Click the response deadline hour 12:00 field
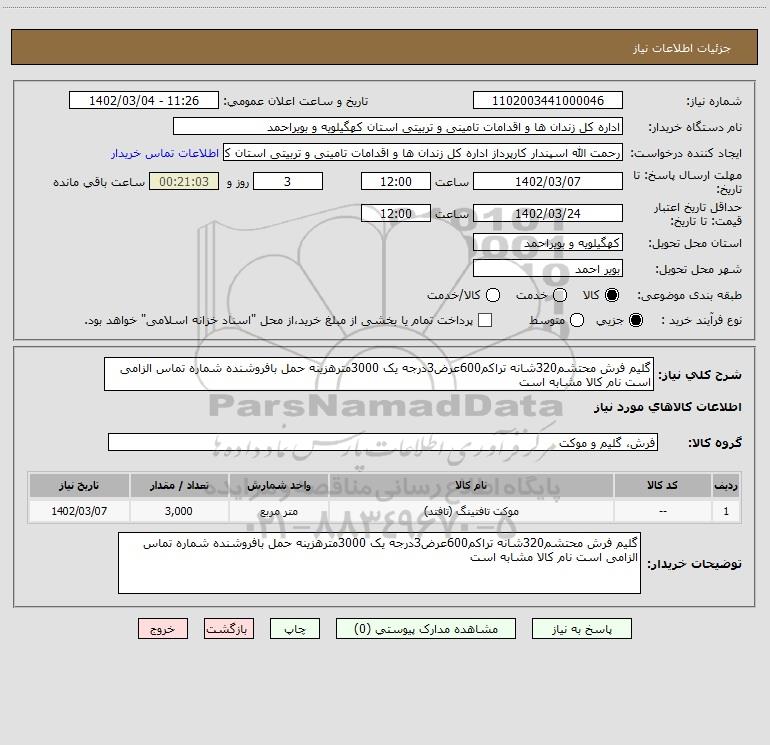 [395, 181]
